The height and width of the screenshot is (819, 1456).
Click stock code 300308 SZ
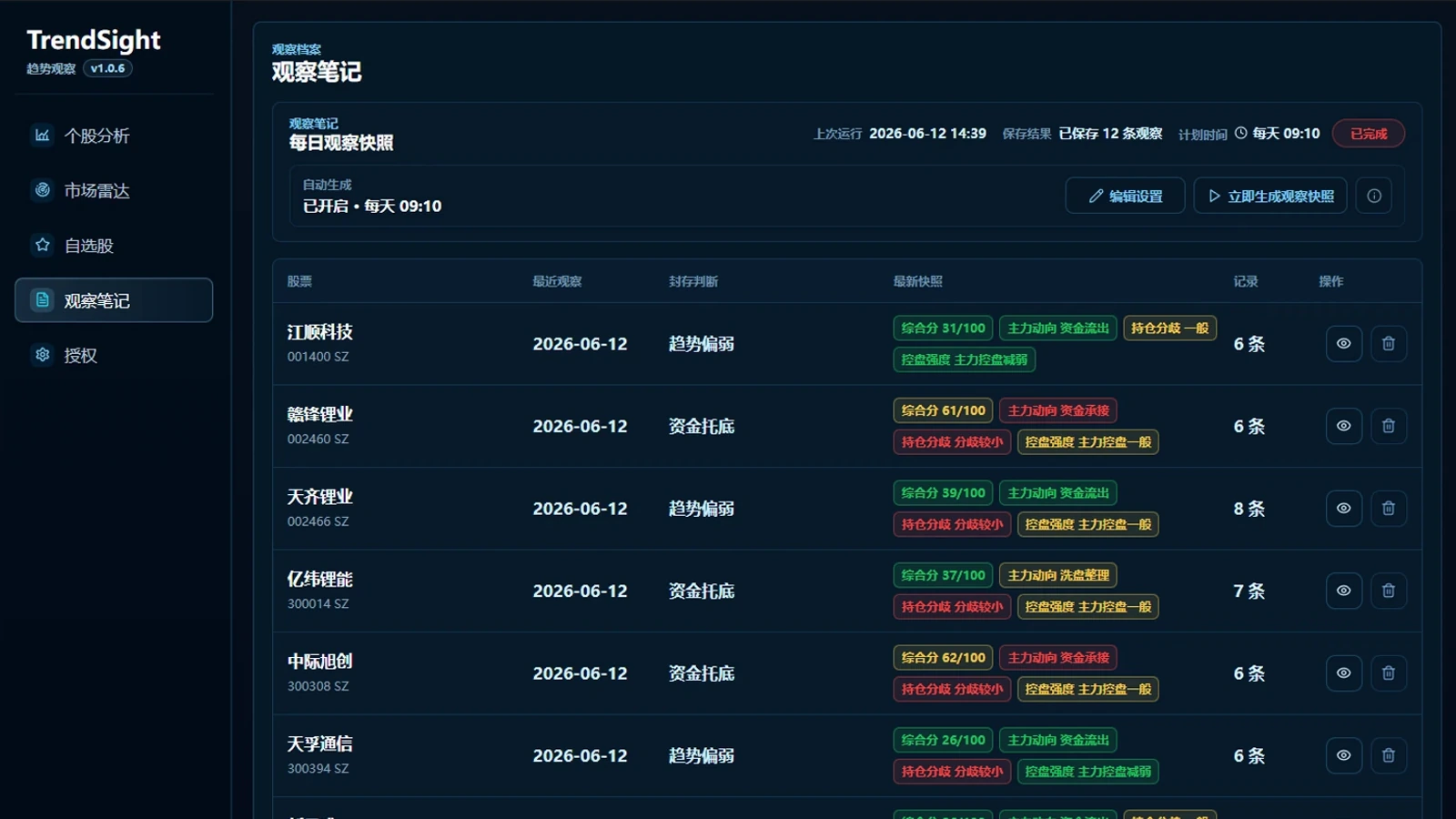[x=318, y=686]
